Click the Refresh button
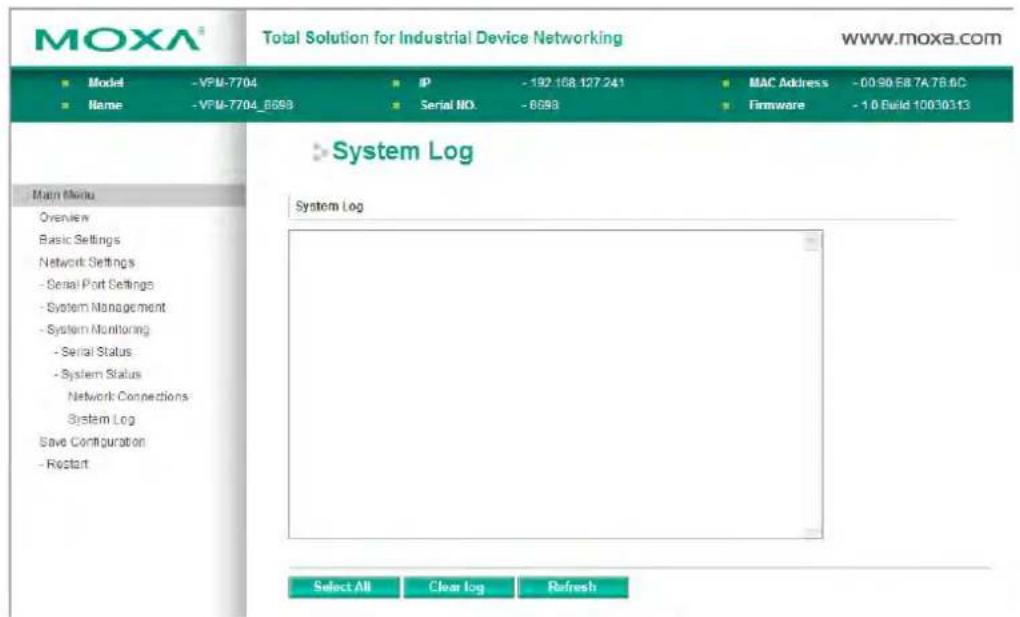This screenshot has width=1020, height=617. pyautogui.click(x=572, y=586)
